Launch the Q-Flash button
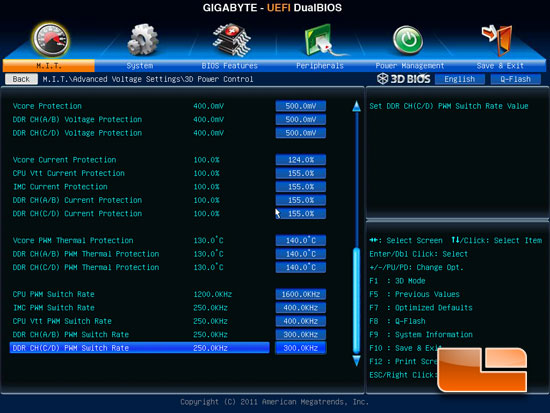The height and width of the screenshot is (413, 550). [x=515, y=79]
